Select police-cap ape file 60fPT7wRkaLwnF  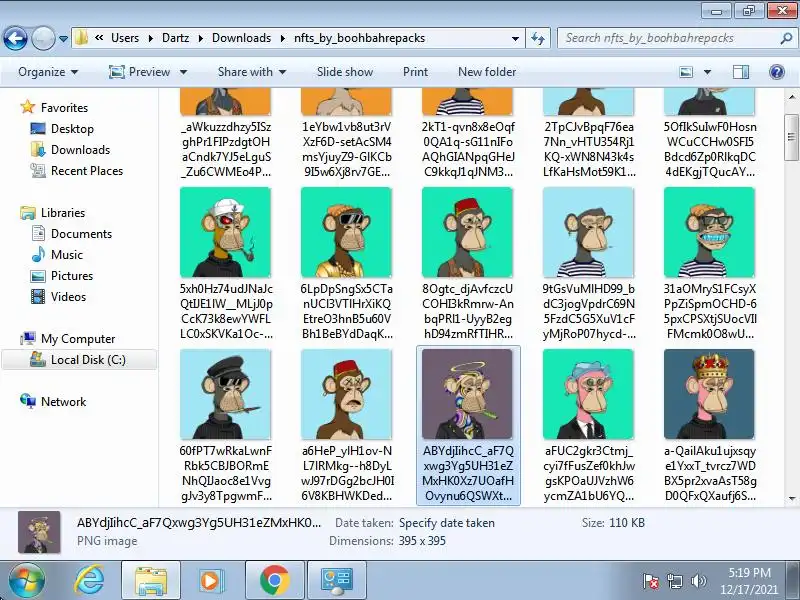point(226,394)
